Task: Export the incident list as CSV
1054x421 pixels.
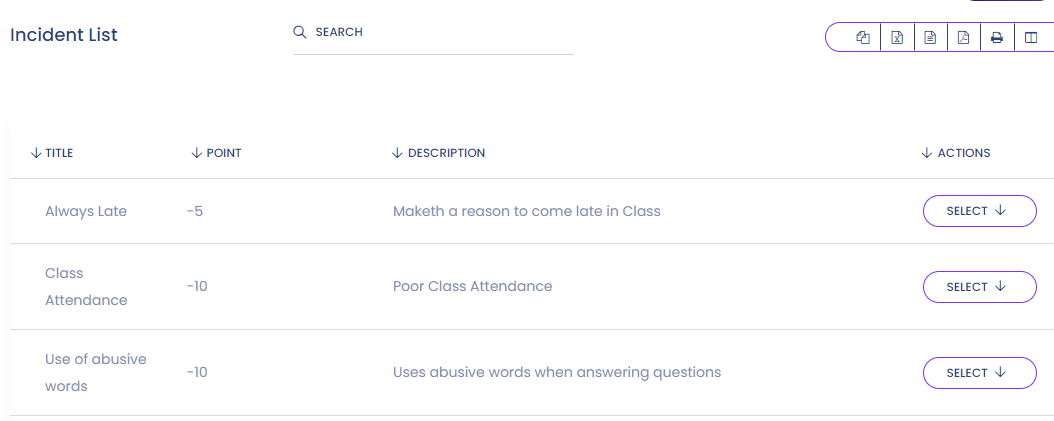Action: [x=930, y=38]
